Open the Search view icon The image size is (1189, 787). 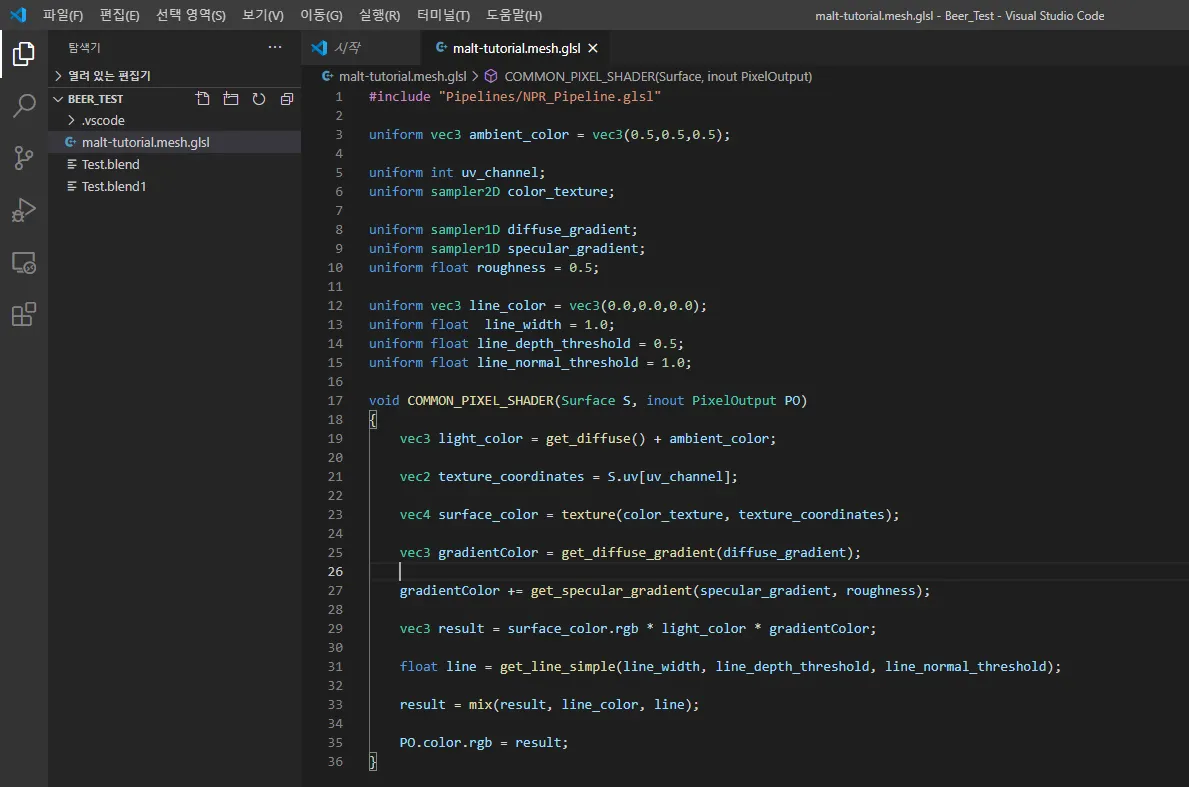click(x=23, y=106)
